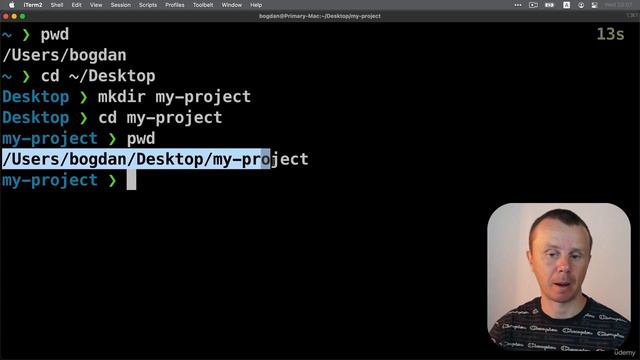
Task: Click the screen recording camera icon
Action: (533, 5)
